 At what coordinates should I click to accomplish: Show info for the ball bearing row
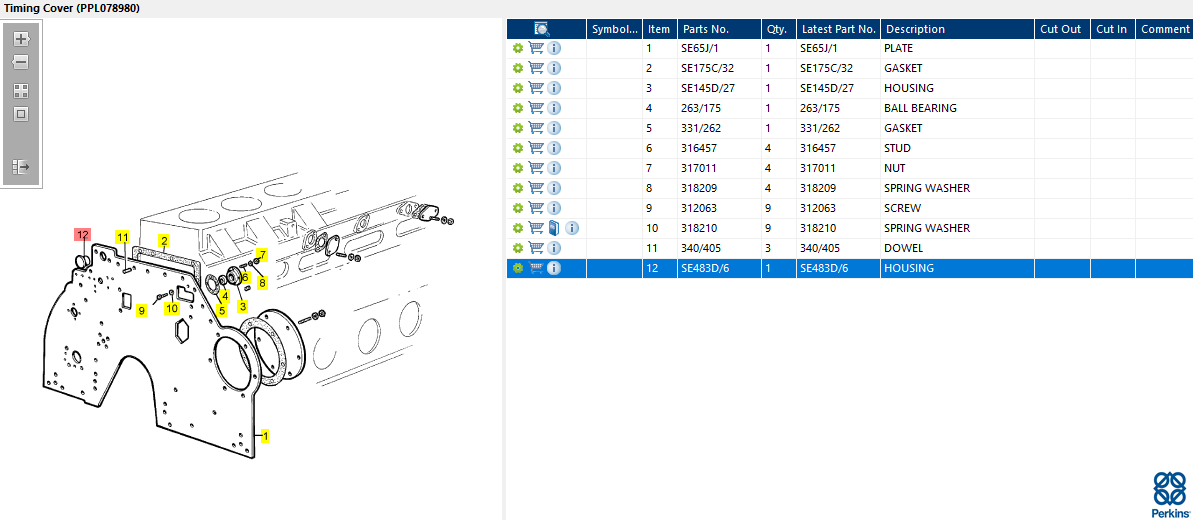(554, 108)
